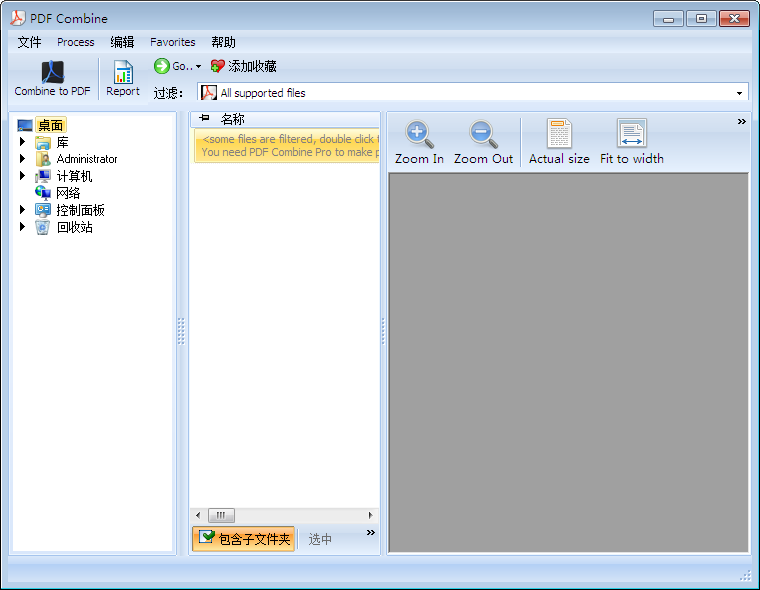The image size is (760, 590).
Task: Open the Process menu
Action: pyautogui.click(x=76, y=42)
